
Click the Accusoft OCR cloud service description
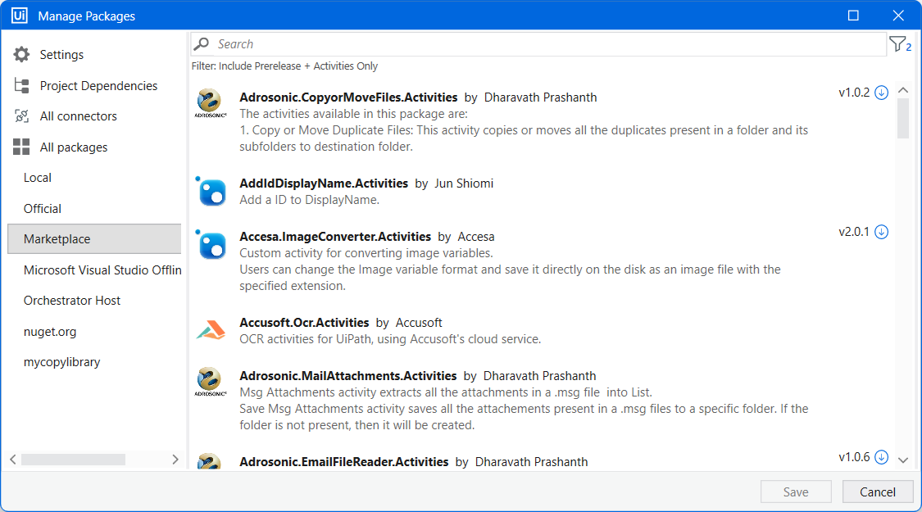[x=390, y=339]
